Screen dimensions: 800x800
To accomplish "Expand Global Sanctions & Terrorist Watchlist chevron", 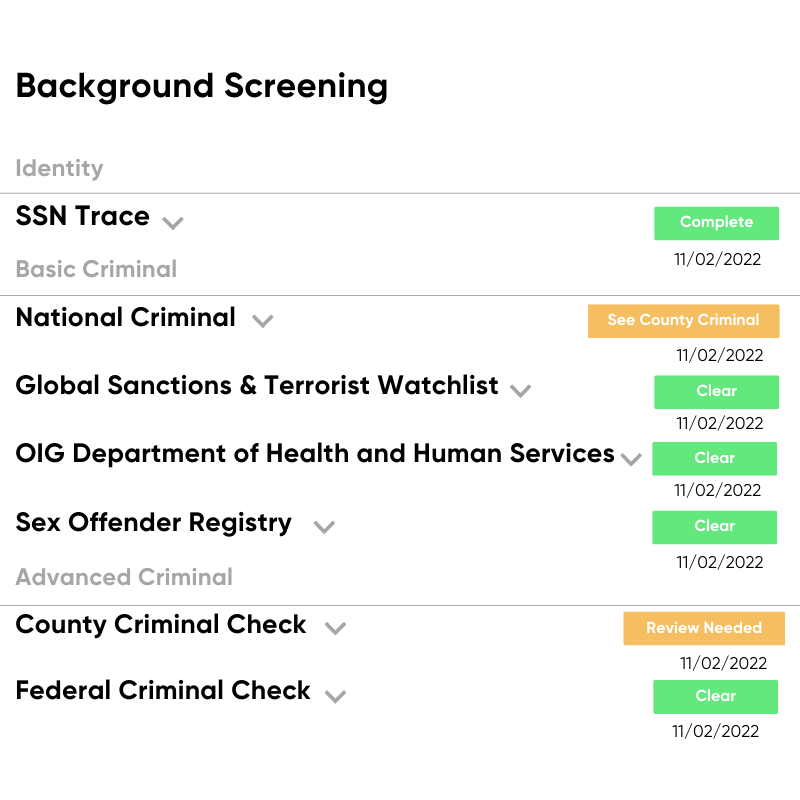I will (x=520, y=391).
